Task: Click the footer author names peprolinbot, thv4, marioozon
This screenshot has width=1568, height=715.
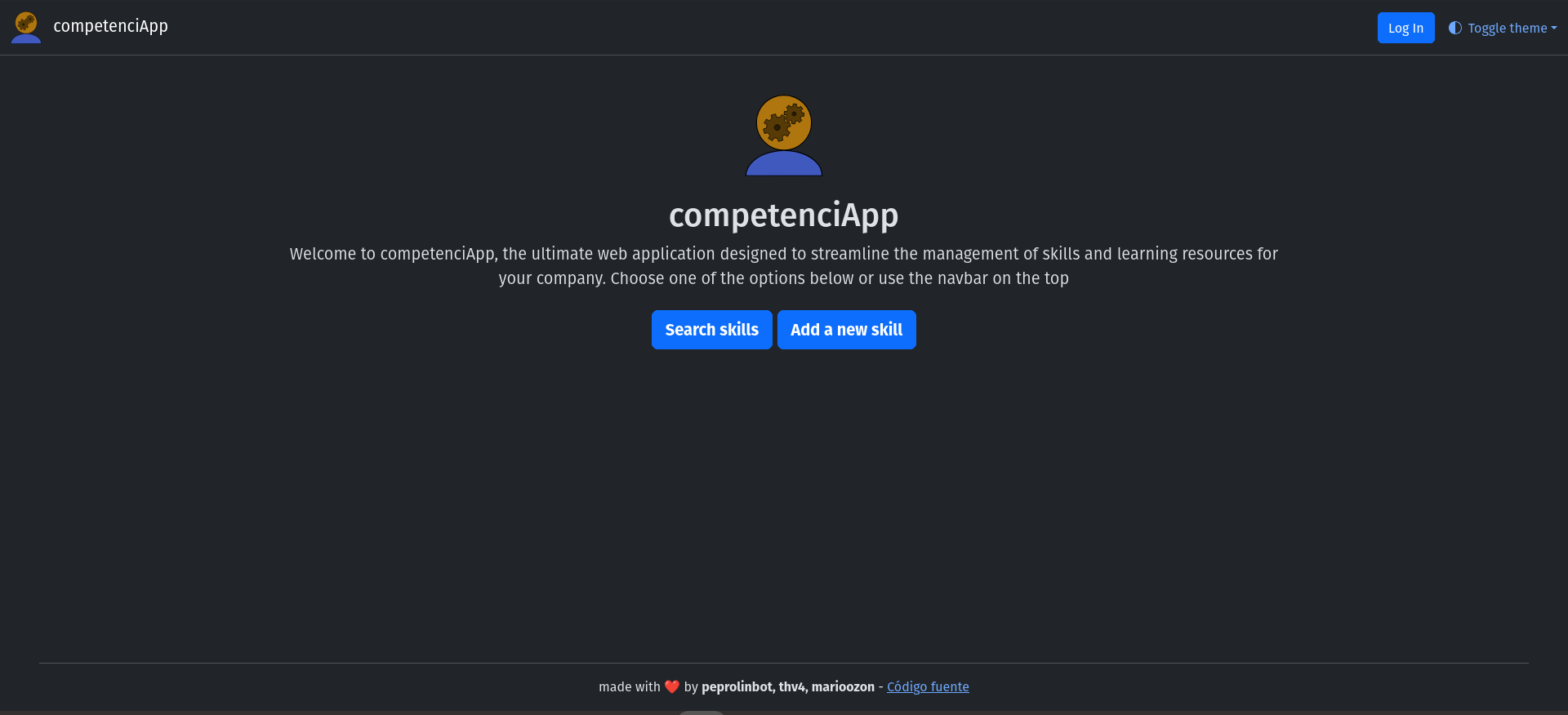Action: tap(788, 687)
